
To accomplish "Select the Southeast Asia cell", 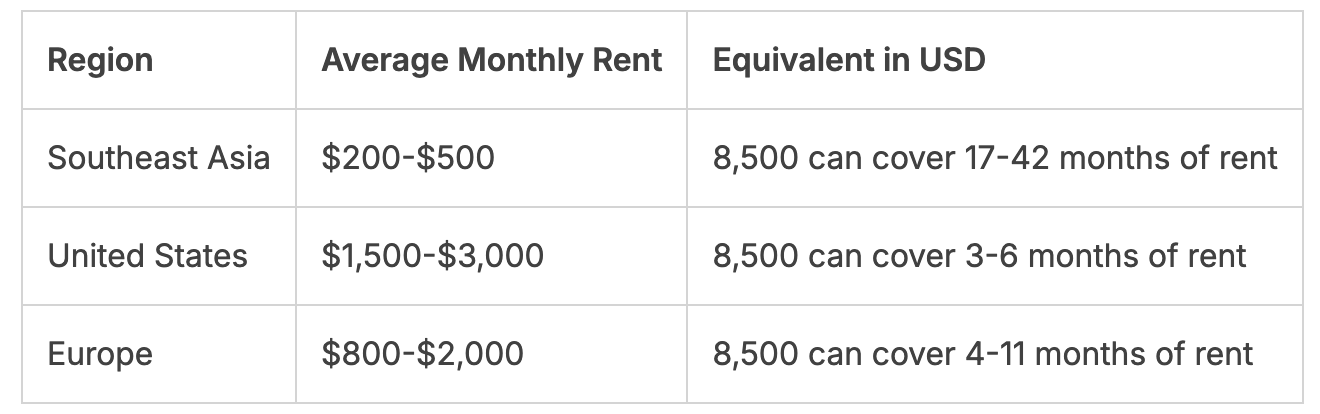I will 159,158.
